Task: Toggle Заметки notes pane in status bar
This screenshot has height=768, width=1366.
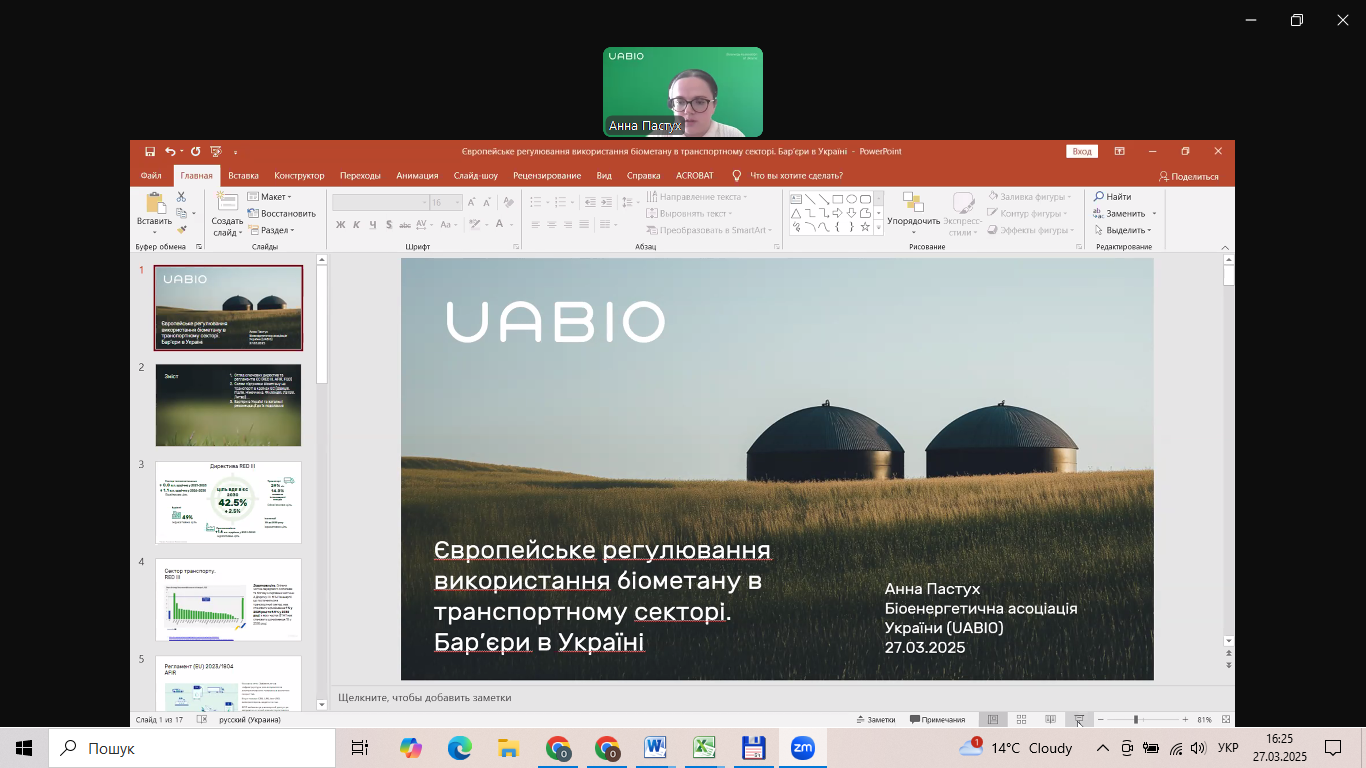Action: click(x=876, y=719)
